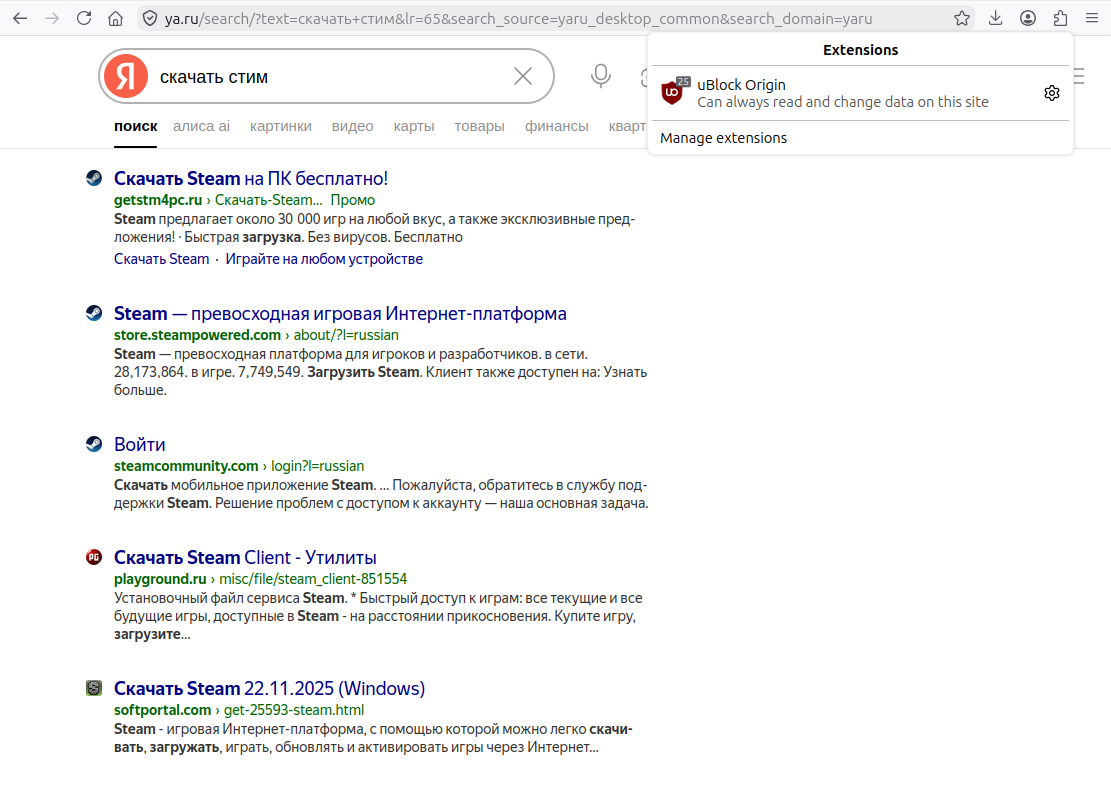Click the 'login?l=russian' breadcrumb
Screen dimensions: 1111x787
pyautogui.click(x=317, y=465)
